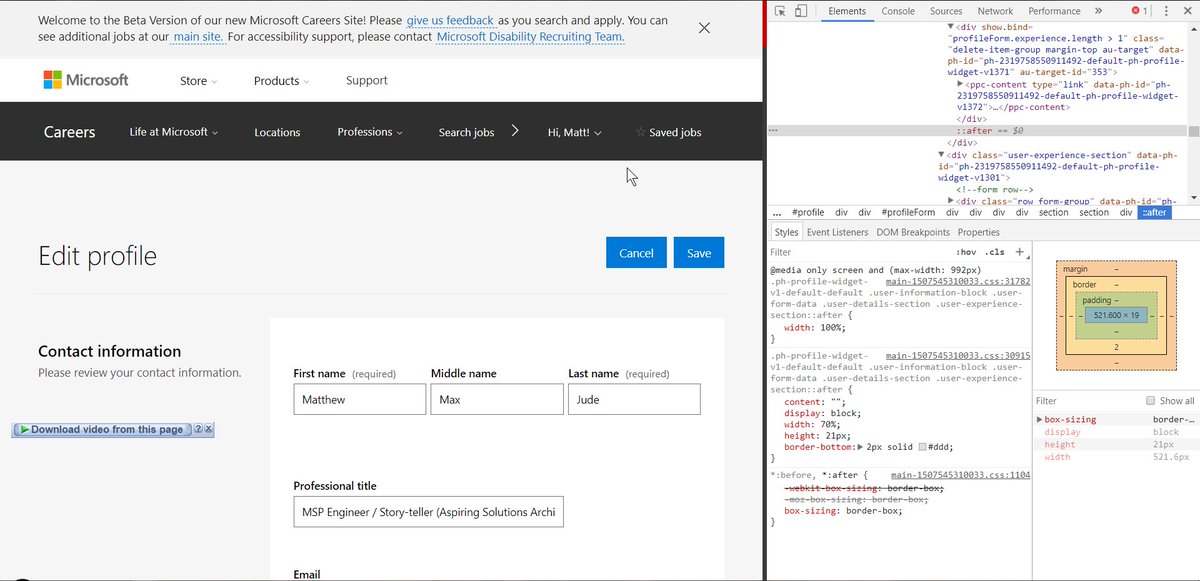Expand the ppc-content DOM node

960,82
